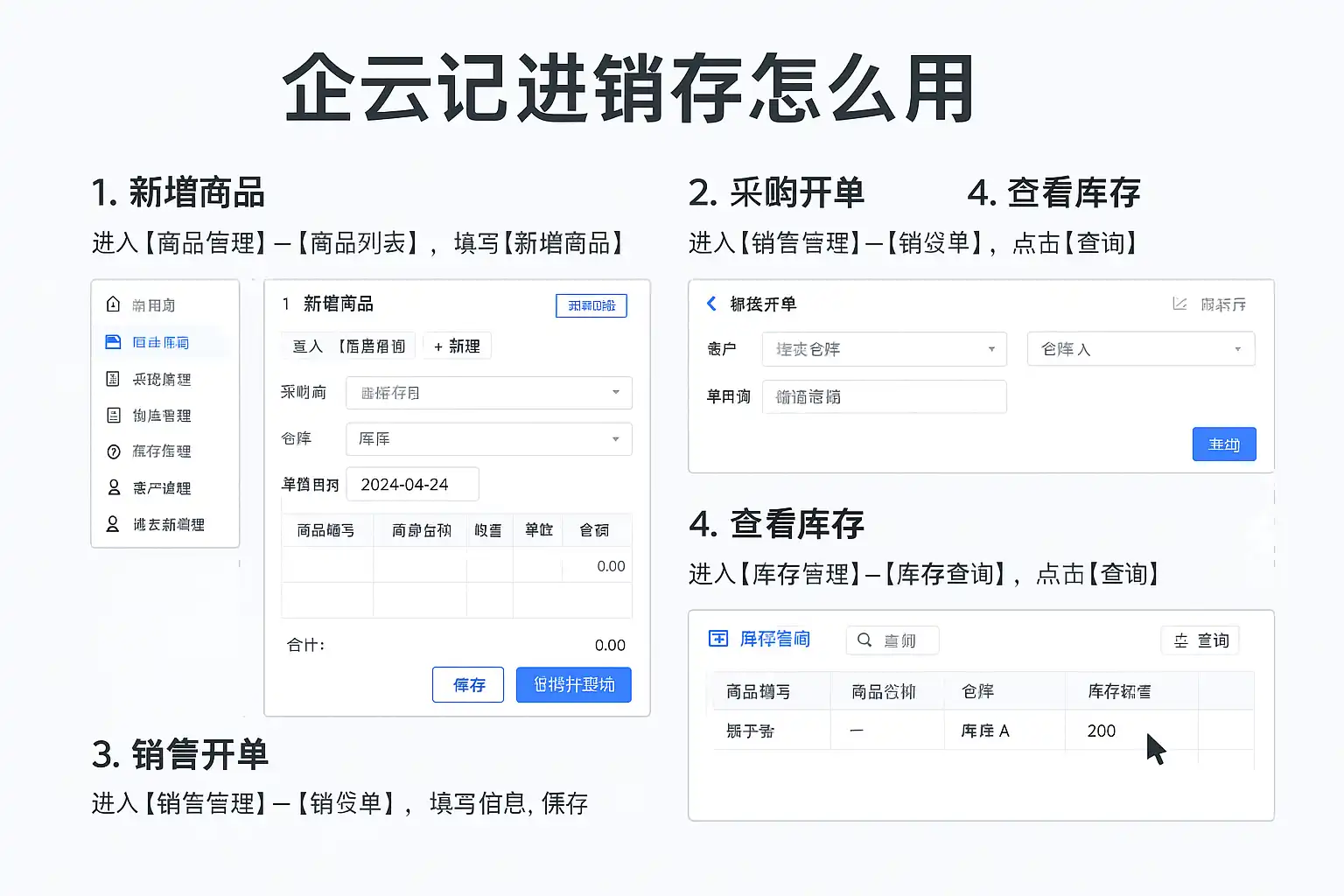Viewport: 1344px width, 896px height.
Task: Click the instruction line mentioning 库存查询
Action: (x=924, y=574)
